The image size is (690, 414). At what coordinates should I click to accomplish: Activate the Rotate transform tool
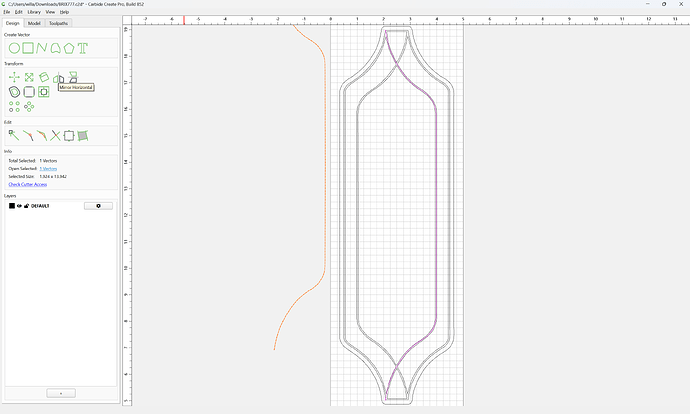click(x=44, y=77)
